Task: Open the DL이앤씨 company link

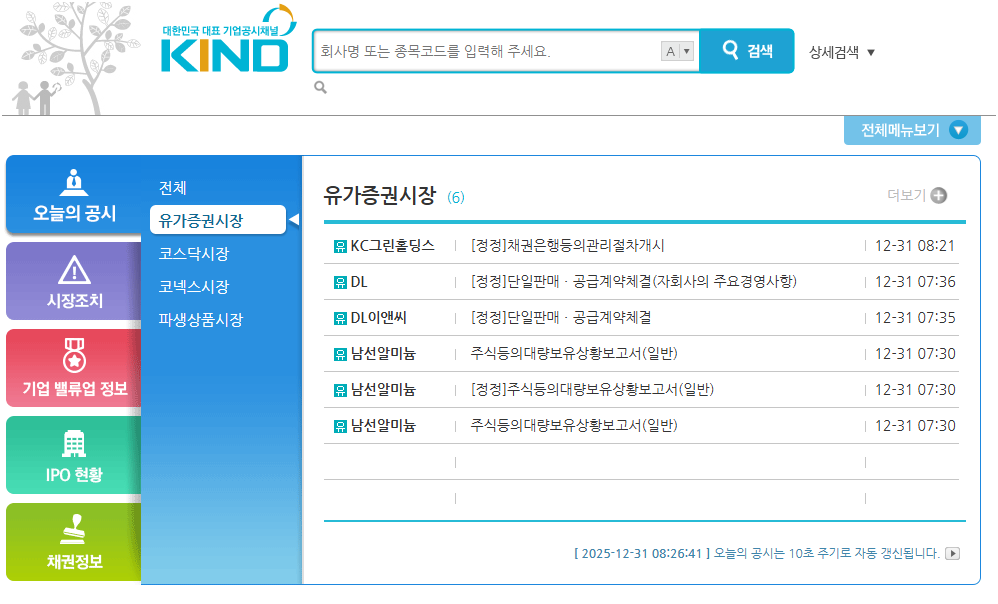Action: click(379, 318)
